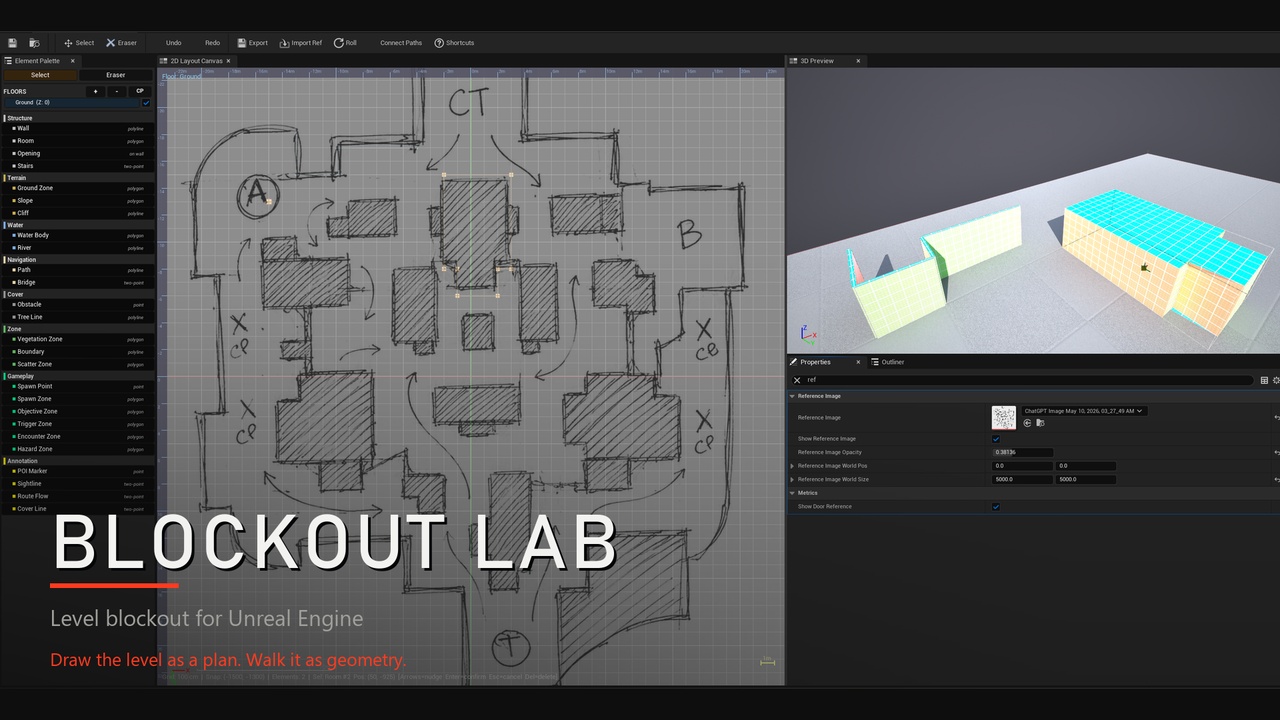
Task: Reset Reference Image Opacity to default
Action: [1276, 452]
